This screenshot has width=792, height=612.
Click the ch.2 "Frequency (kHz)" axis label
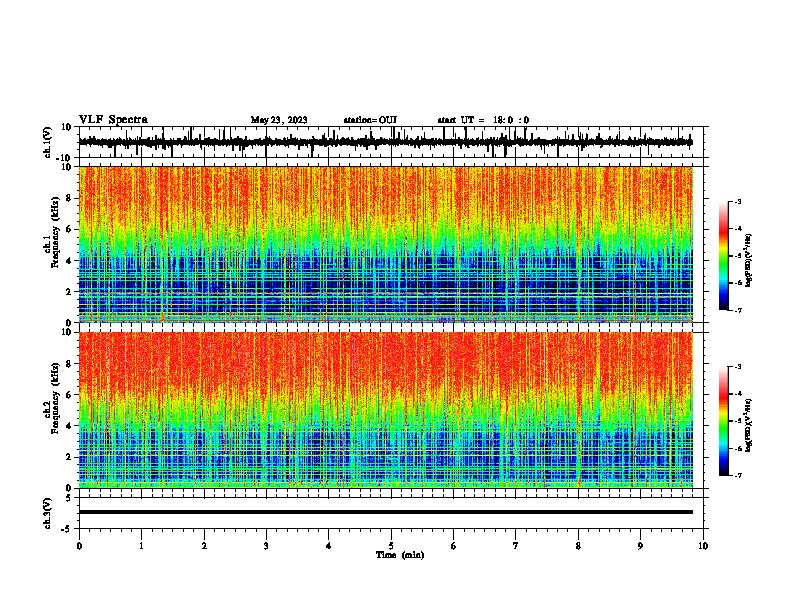click(x=56, y=398)
